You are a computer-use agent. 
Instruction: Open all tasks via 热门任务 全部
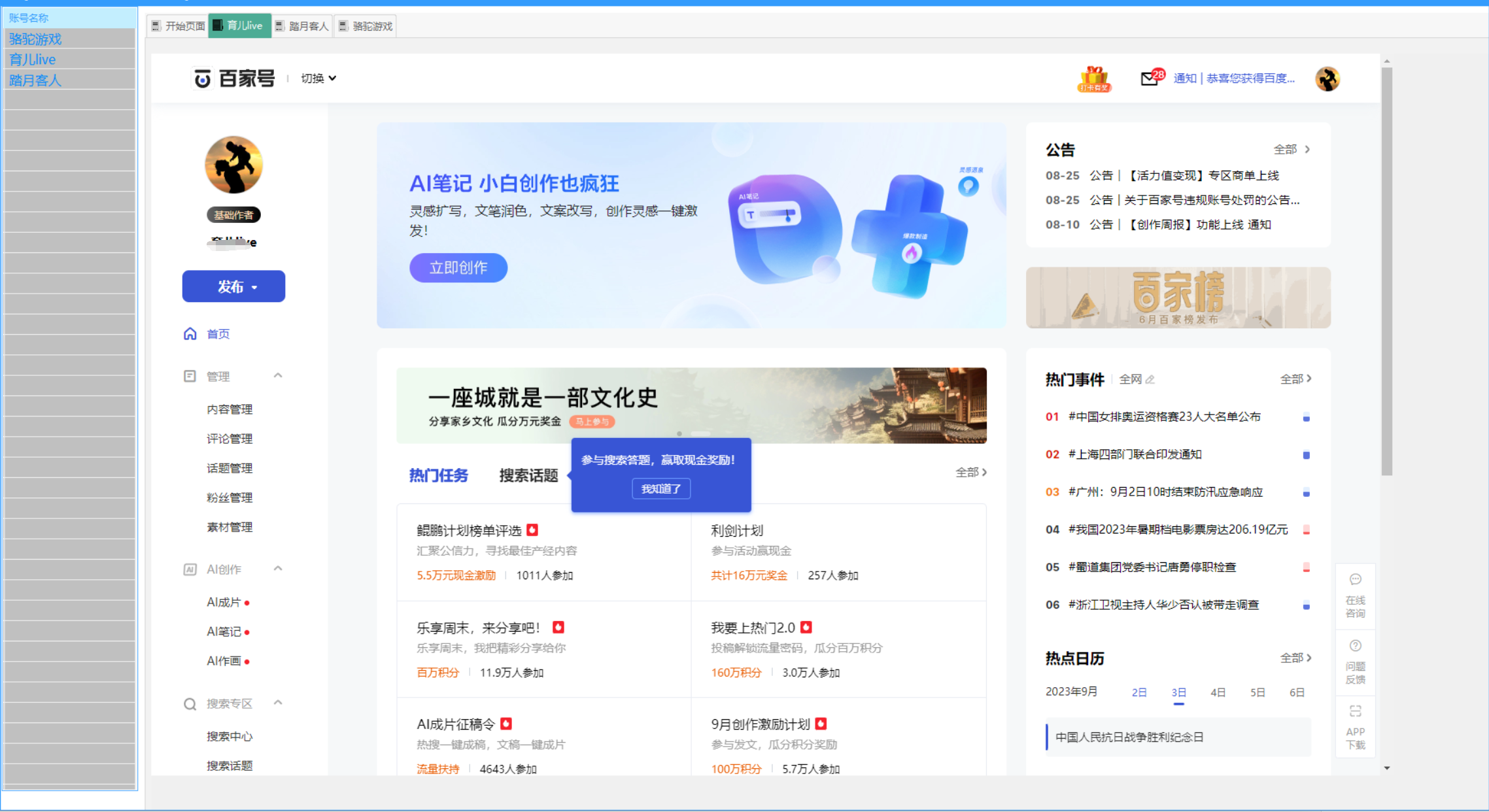[x=971, y=472]
